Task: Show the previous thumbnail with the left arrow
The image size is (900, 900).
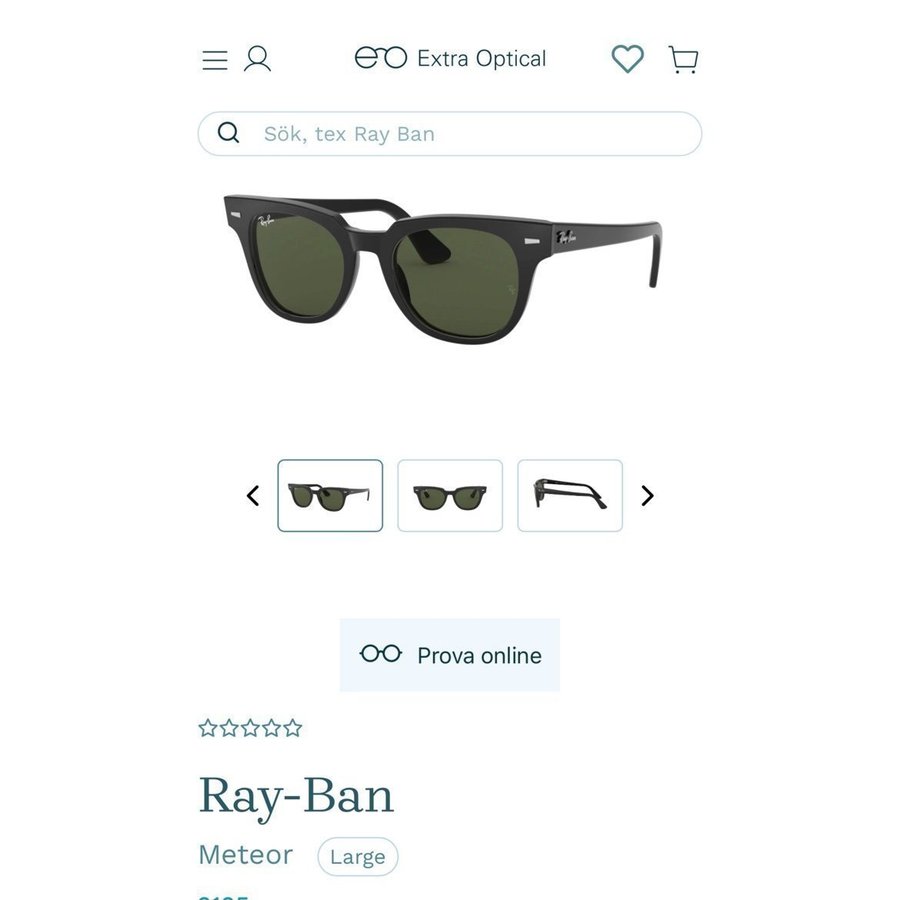Action: click(x=253, y=495)
